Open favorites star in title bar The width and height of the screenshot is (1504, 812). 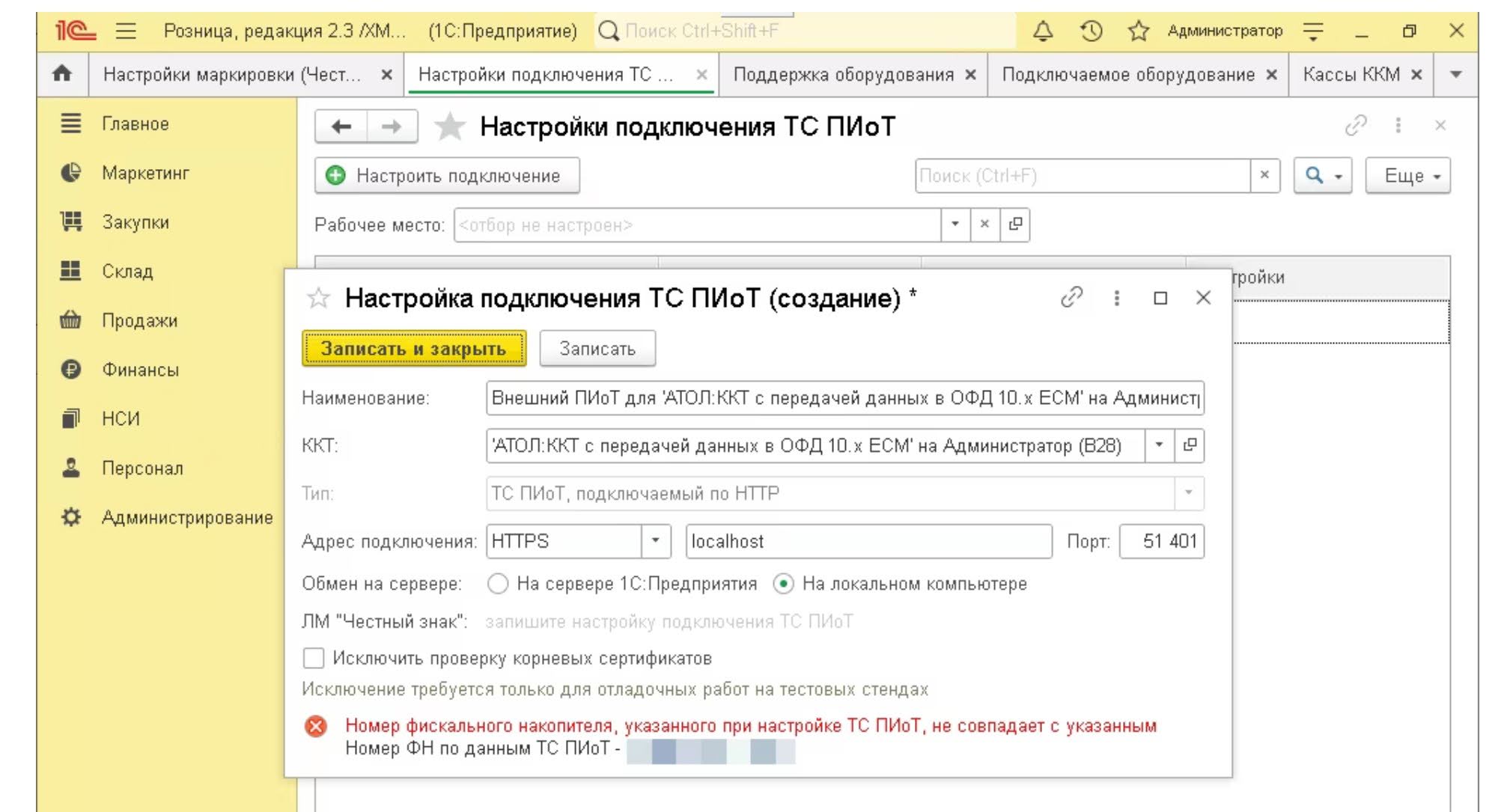pos(1138,31)
